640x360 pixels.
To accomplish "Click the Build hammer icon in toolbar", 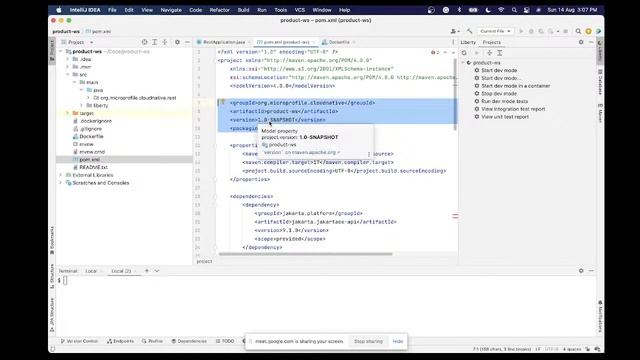I will coord(470,31).
